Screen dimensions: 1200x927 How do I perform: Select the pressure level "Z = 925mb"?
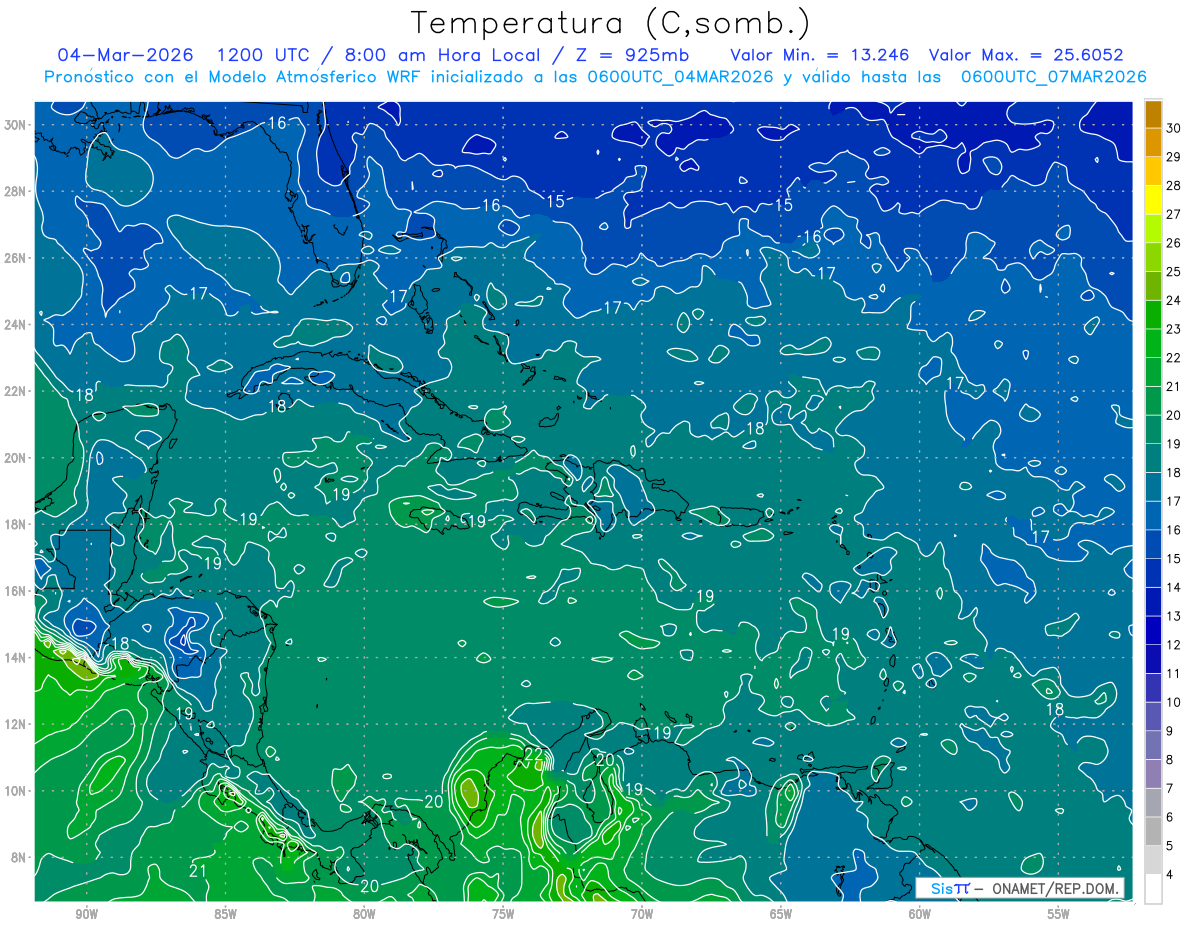pyautogui.click(x=632, y=55)
